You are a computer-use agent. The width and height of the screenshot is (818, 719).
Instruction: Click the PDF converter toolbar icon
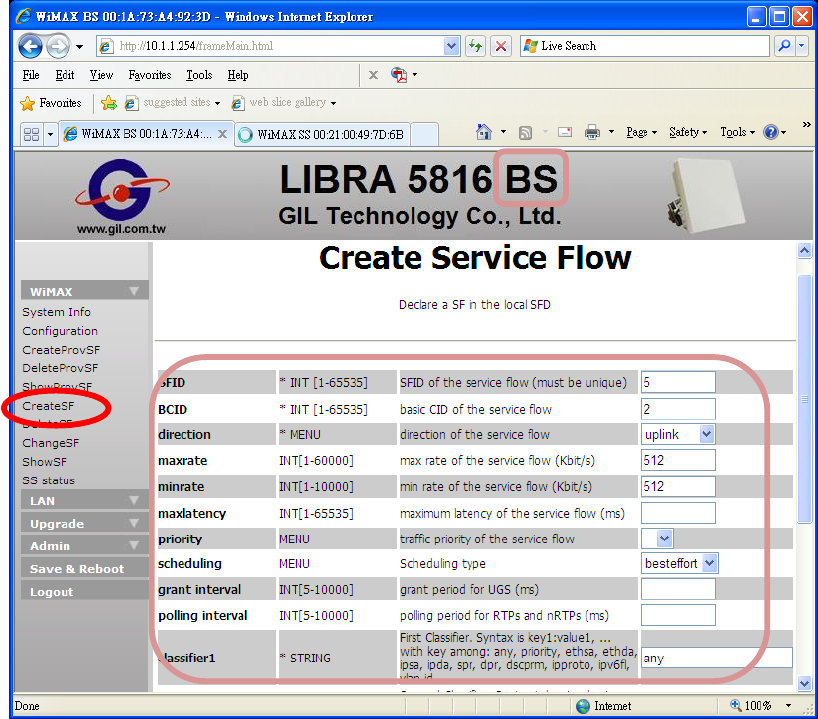point(399,75)
